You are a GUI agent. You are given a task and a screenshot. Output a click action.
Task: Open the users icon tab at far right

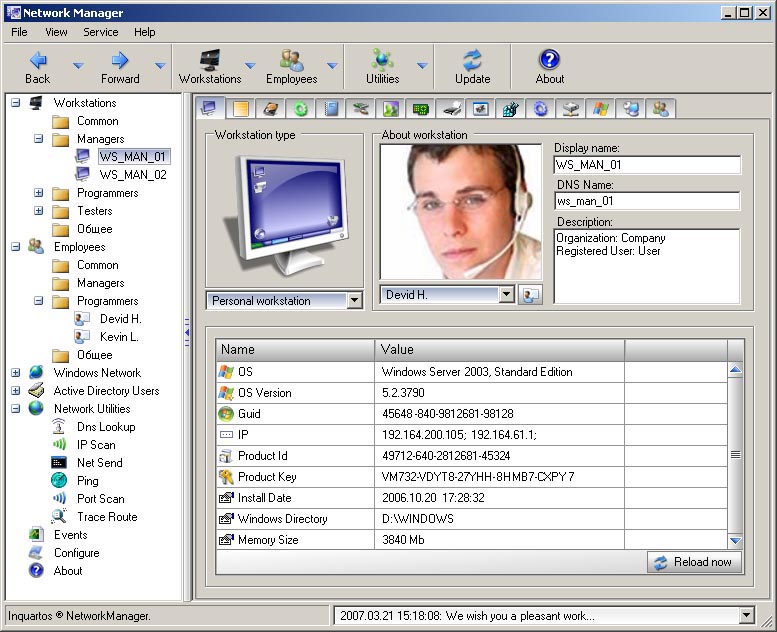pos(659,109)
